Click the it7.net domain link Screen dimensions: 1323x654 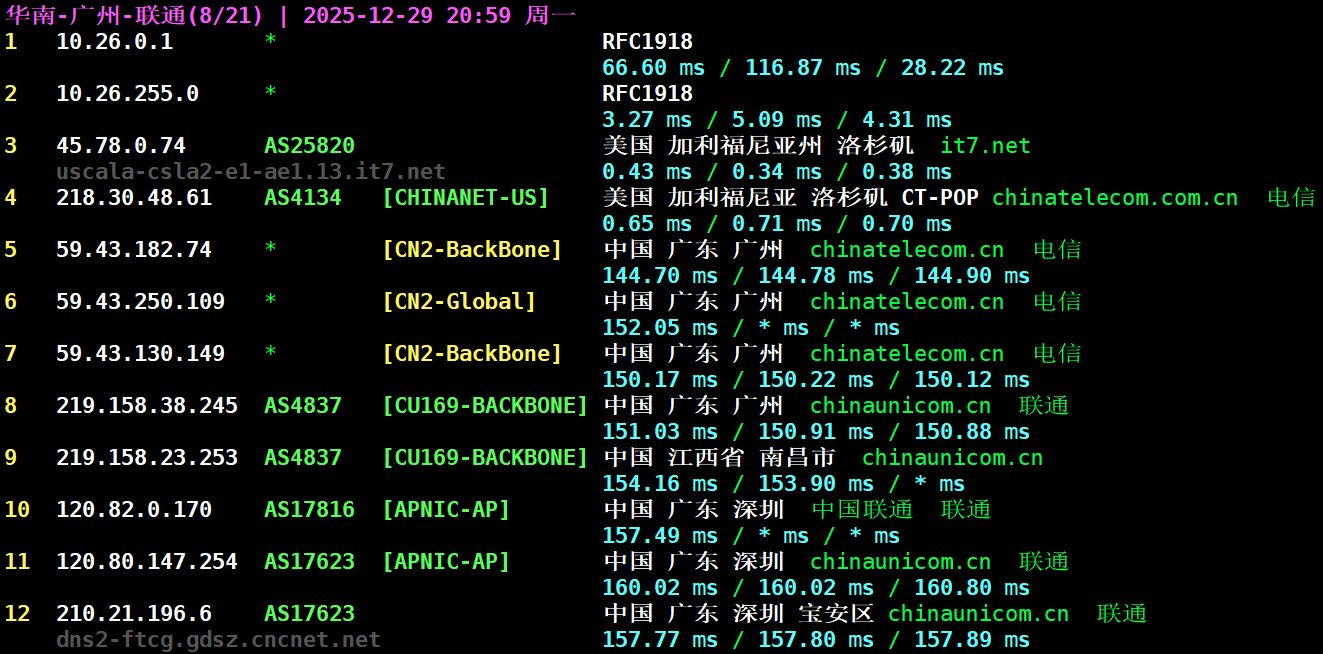[985, 146]
